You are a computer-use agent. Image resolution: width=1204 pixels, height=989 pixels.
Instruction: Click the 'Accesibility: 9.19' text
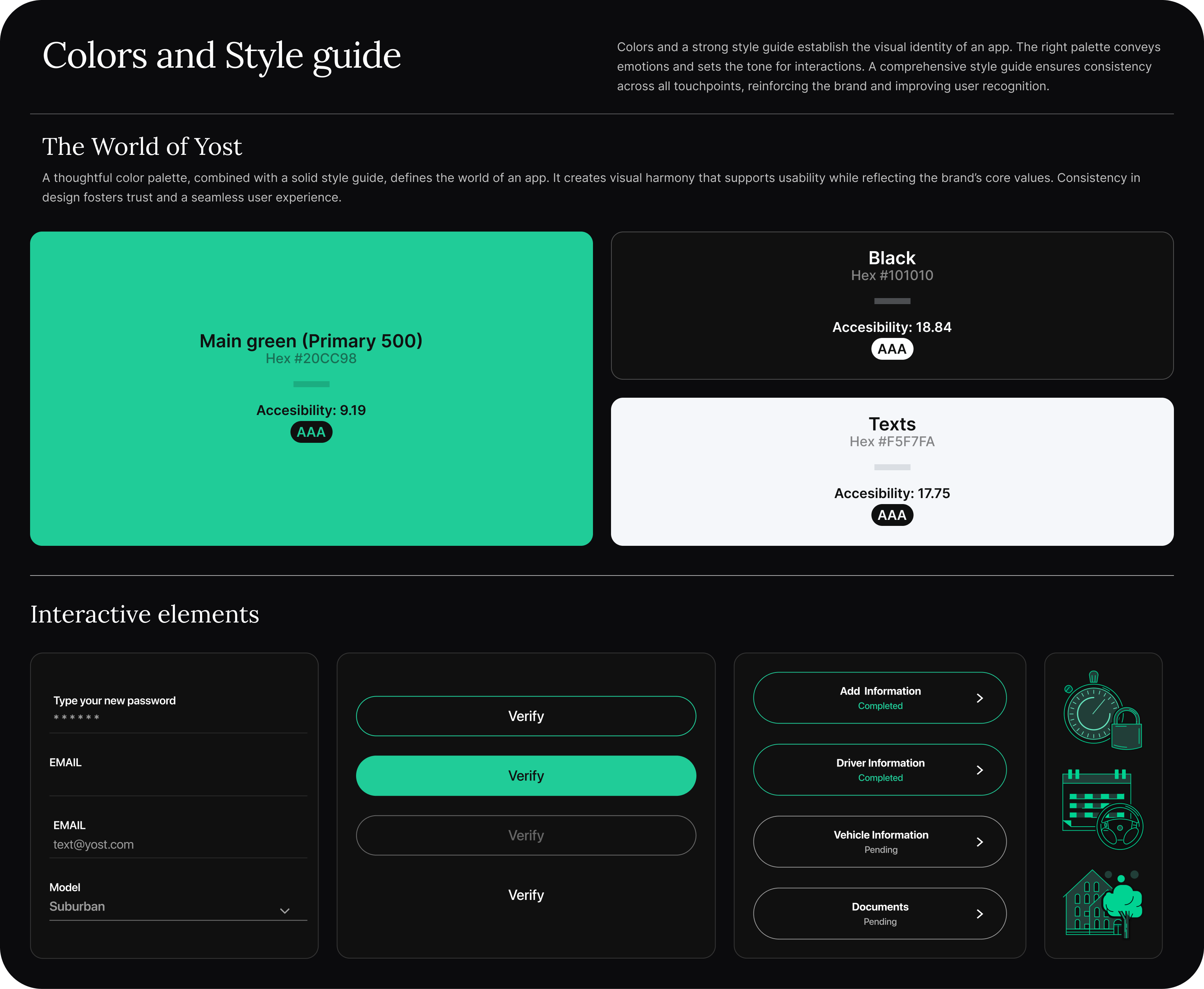click(311, 410)
